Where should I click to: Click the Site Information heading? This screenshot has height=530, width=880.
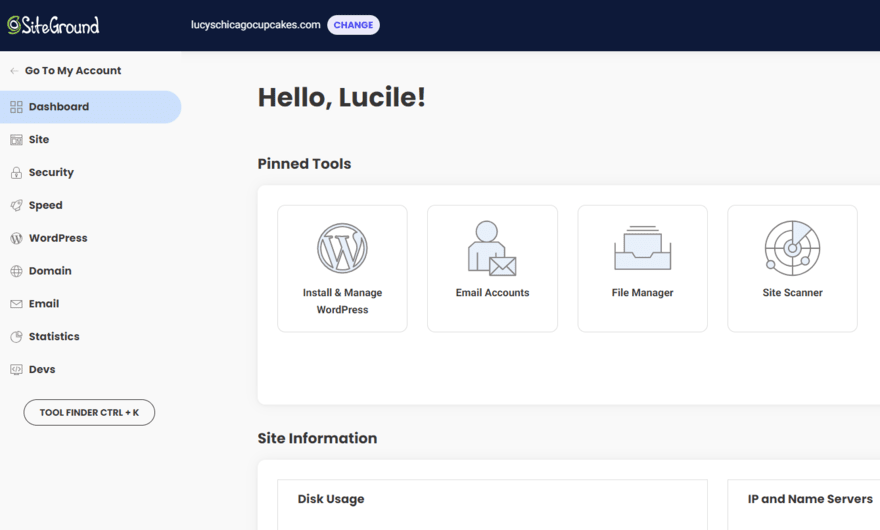click(317, 438)
